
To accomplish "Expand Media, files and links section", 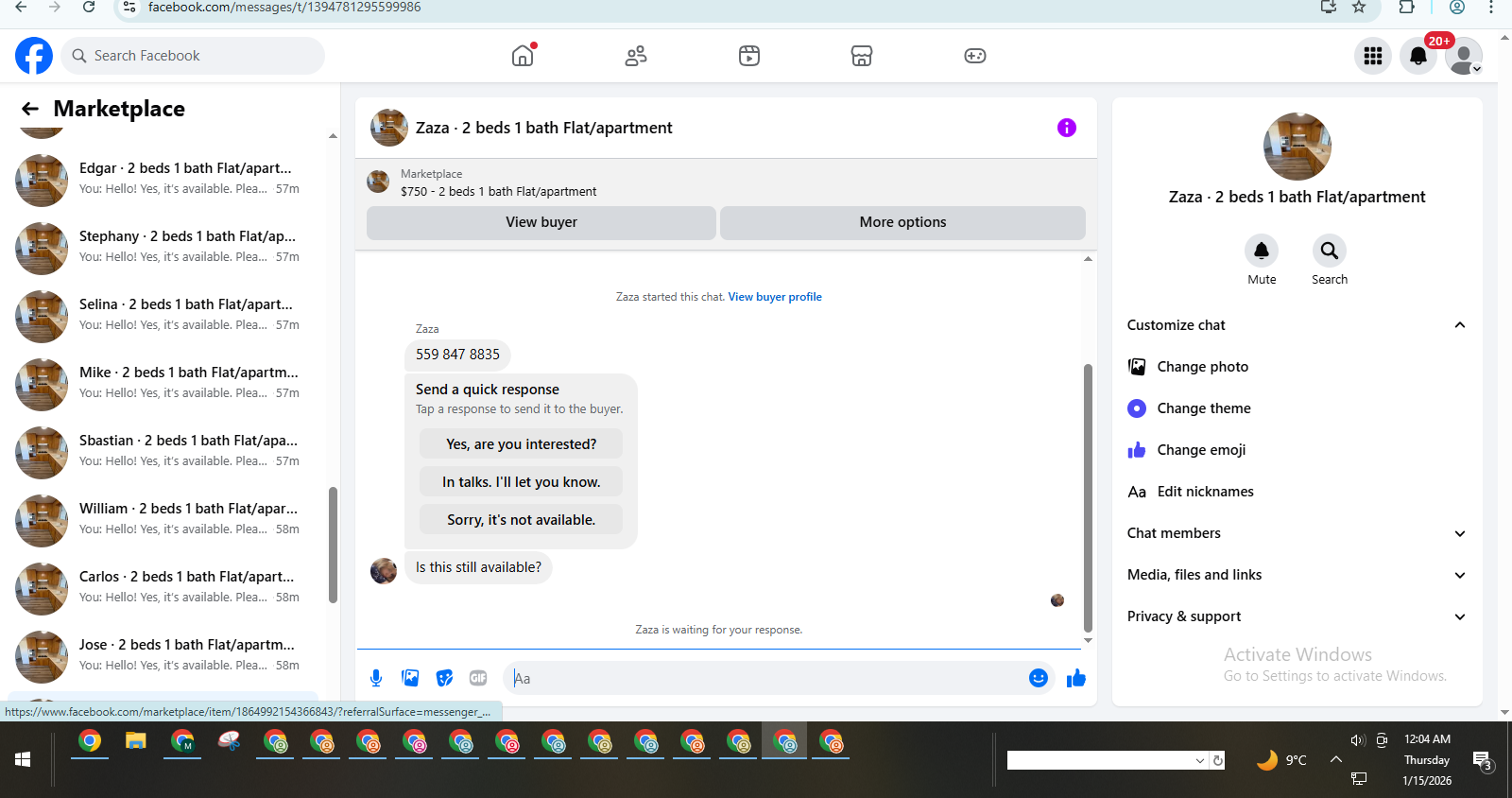I will [x=1297, y=575].
